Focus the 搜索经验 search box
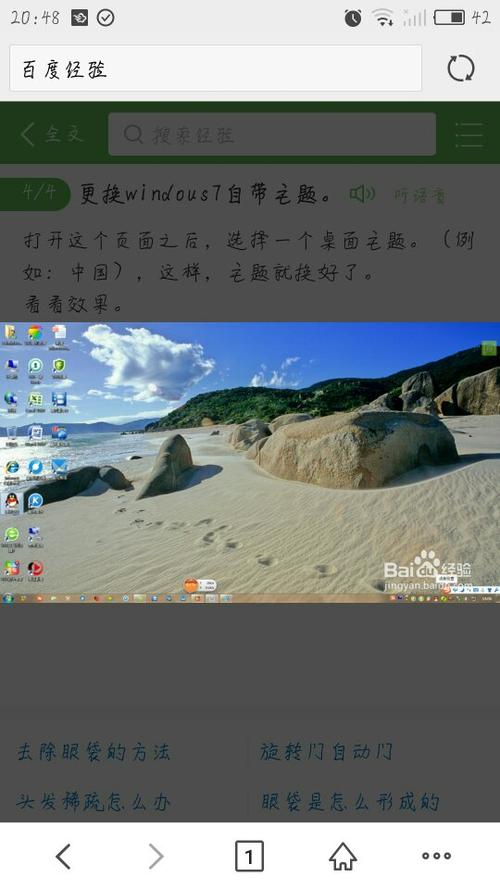This screenshot has height=889, width=500. [272, 134]
